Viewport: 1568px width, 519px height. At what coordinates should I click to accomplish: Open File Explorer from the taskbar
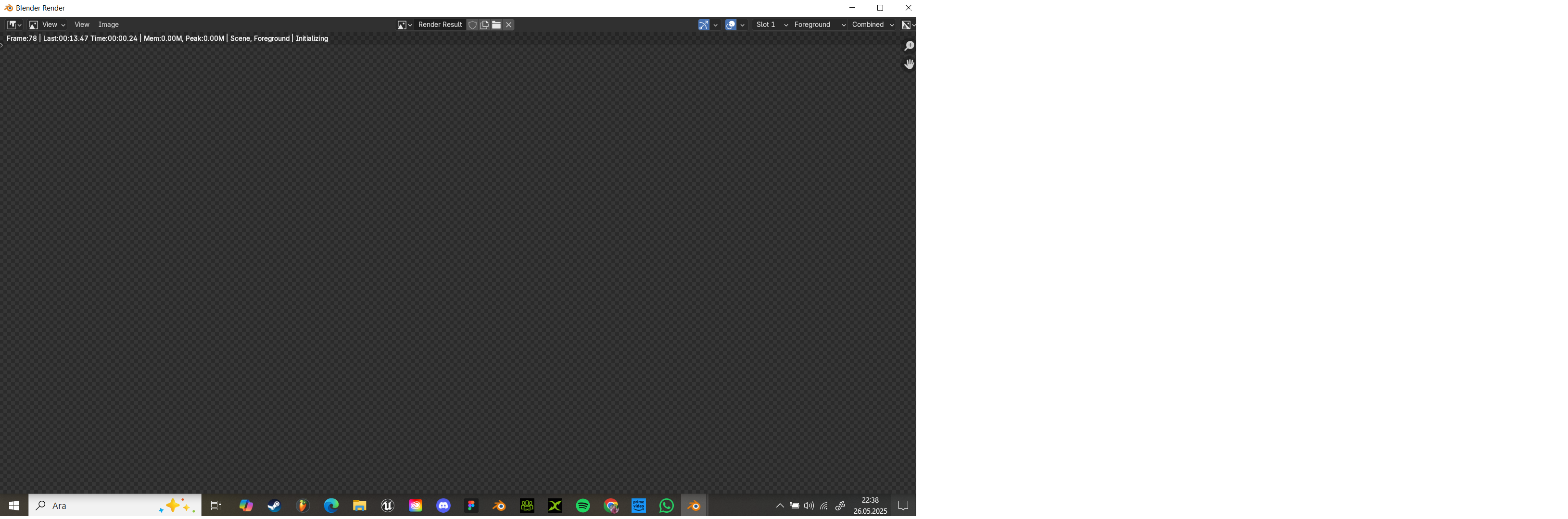coord(359,506)
